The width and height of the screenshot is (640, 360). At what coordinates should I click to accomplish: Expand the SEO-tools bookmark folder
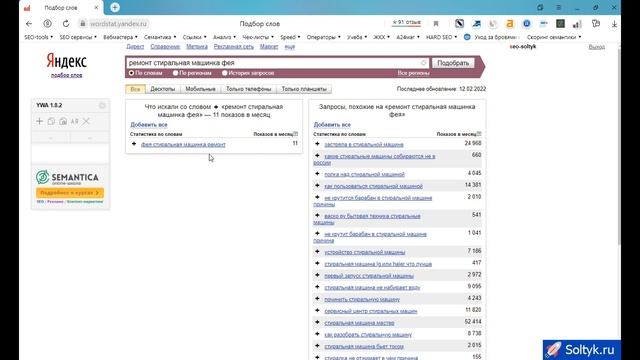pos(38,37)
